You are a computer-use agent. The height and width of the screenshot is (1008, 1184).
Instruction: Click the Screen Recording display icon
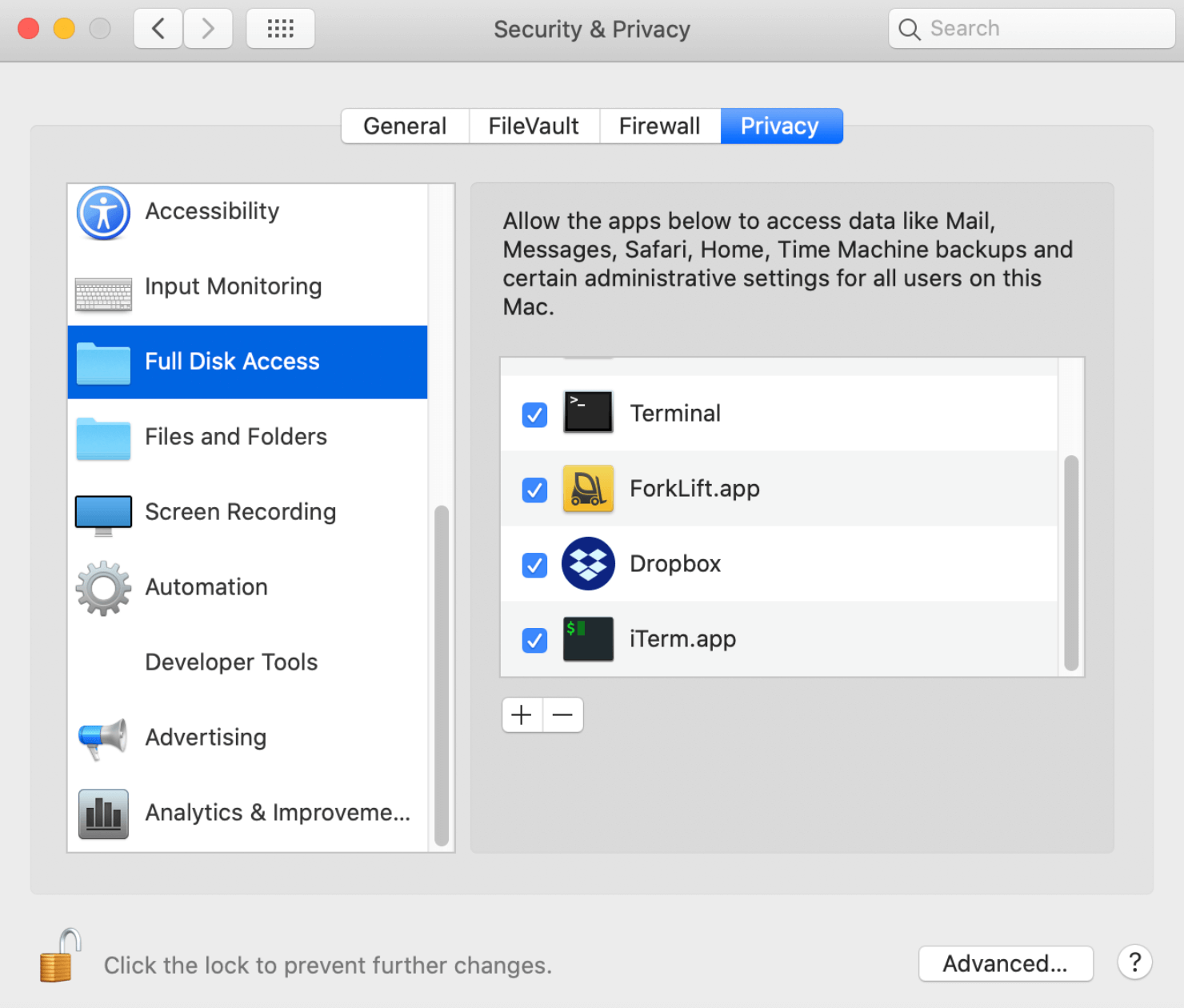(x=102, y=514)
